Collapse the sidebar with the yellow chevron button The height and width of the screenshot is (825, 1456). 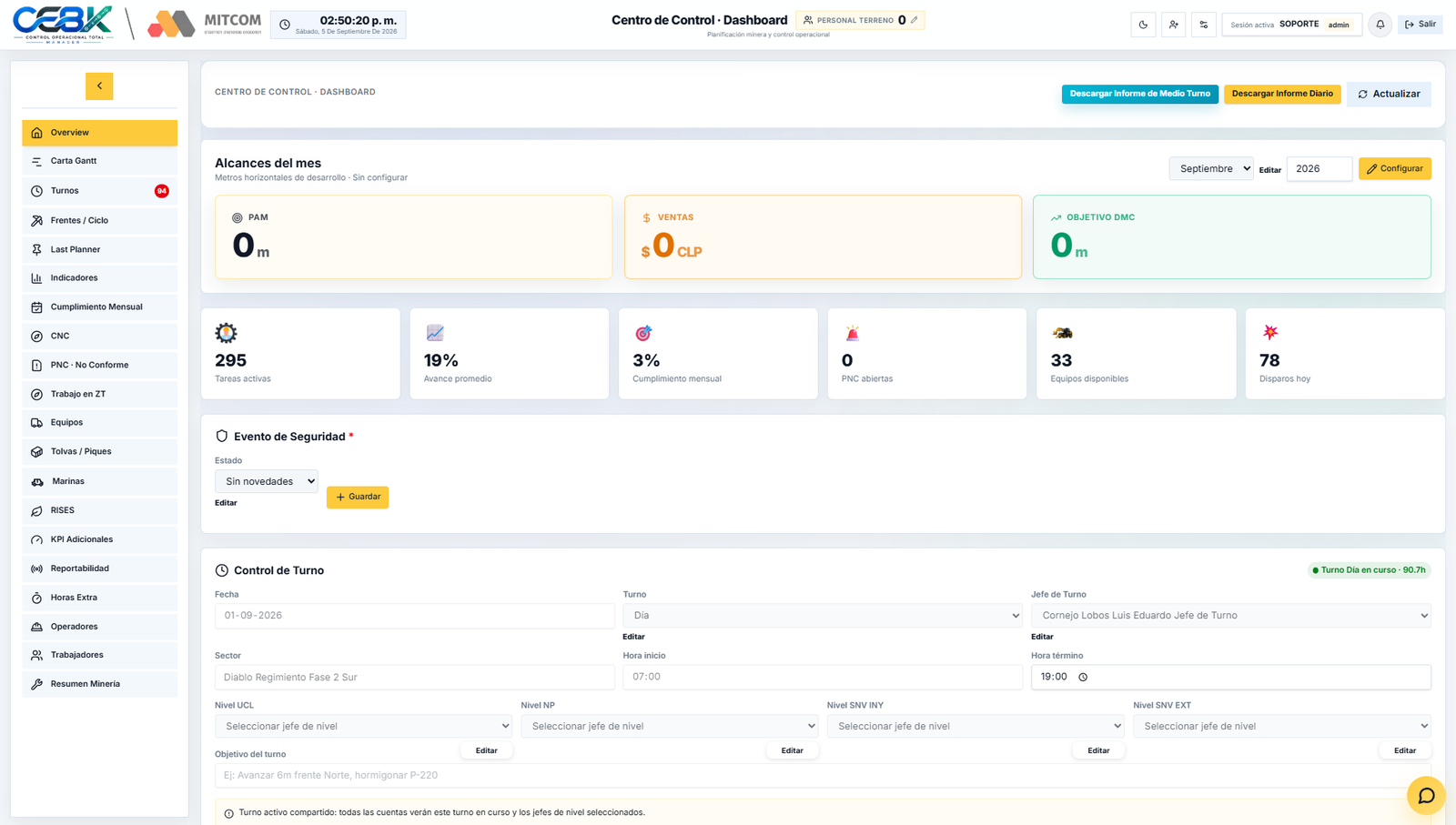99,86
